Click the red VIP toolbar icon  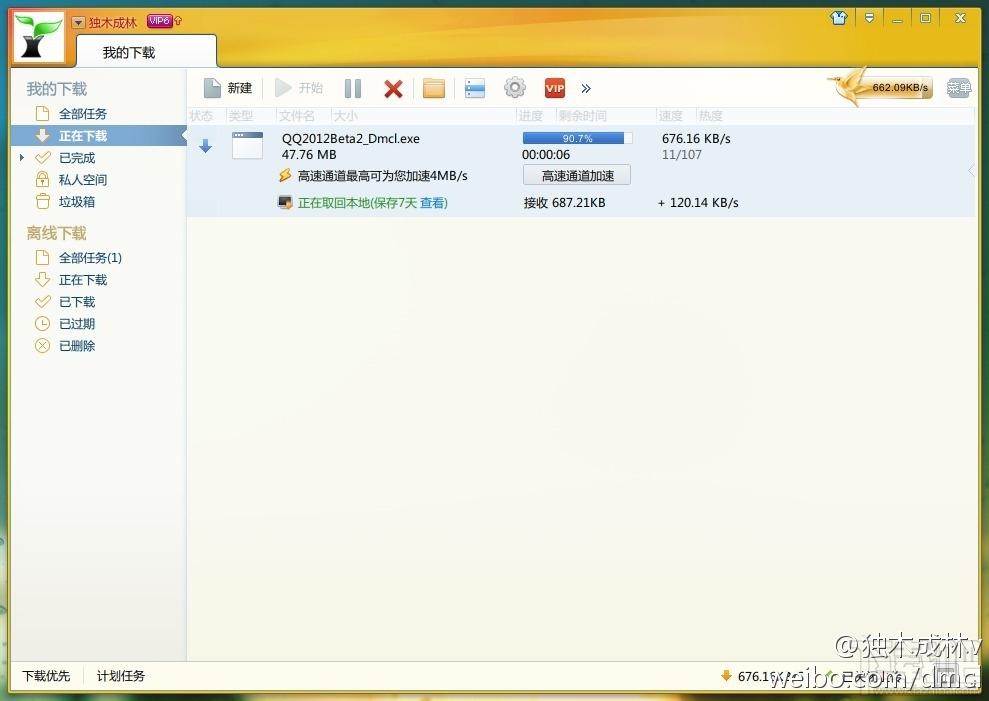555,88
